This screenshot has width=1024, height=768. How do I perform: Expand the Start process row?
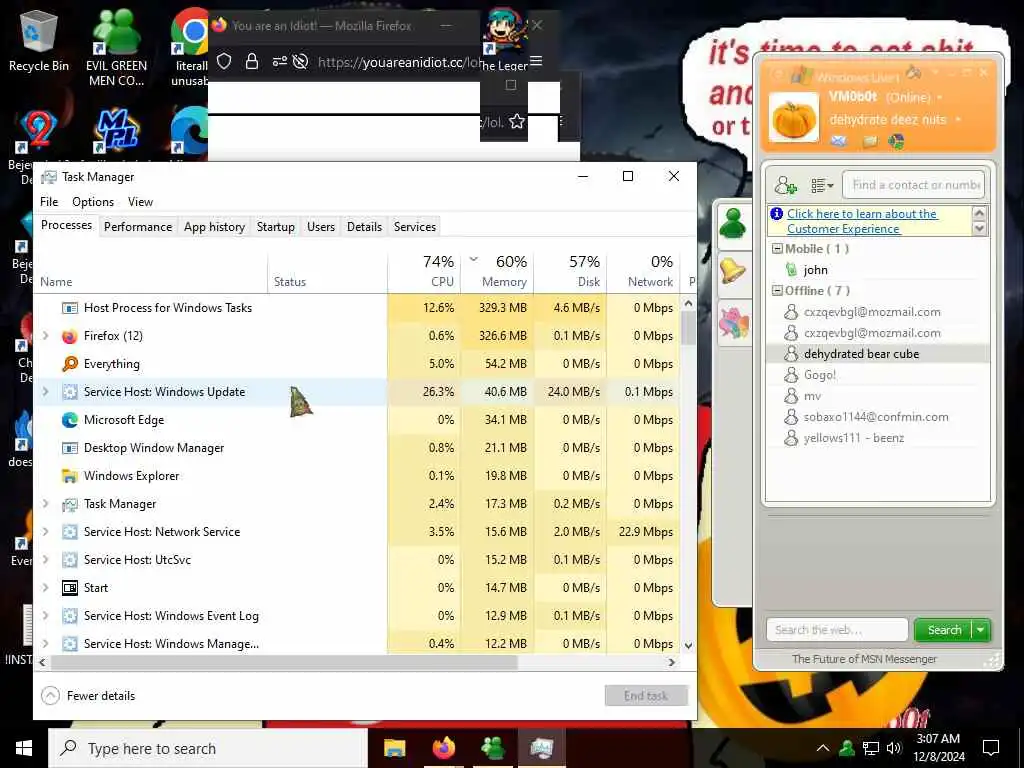tap(46, 588)
